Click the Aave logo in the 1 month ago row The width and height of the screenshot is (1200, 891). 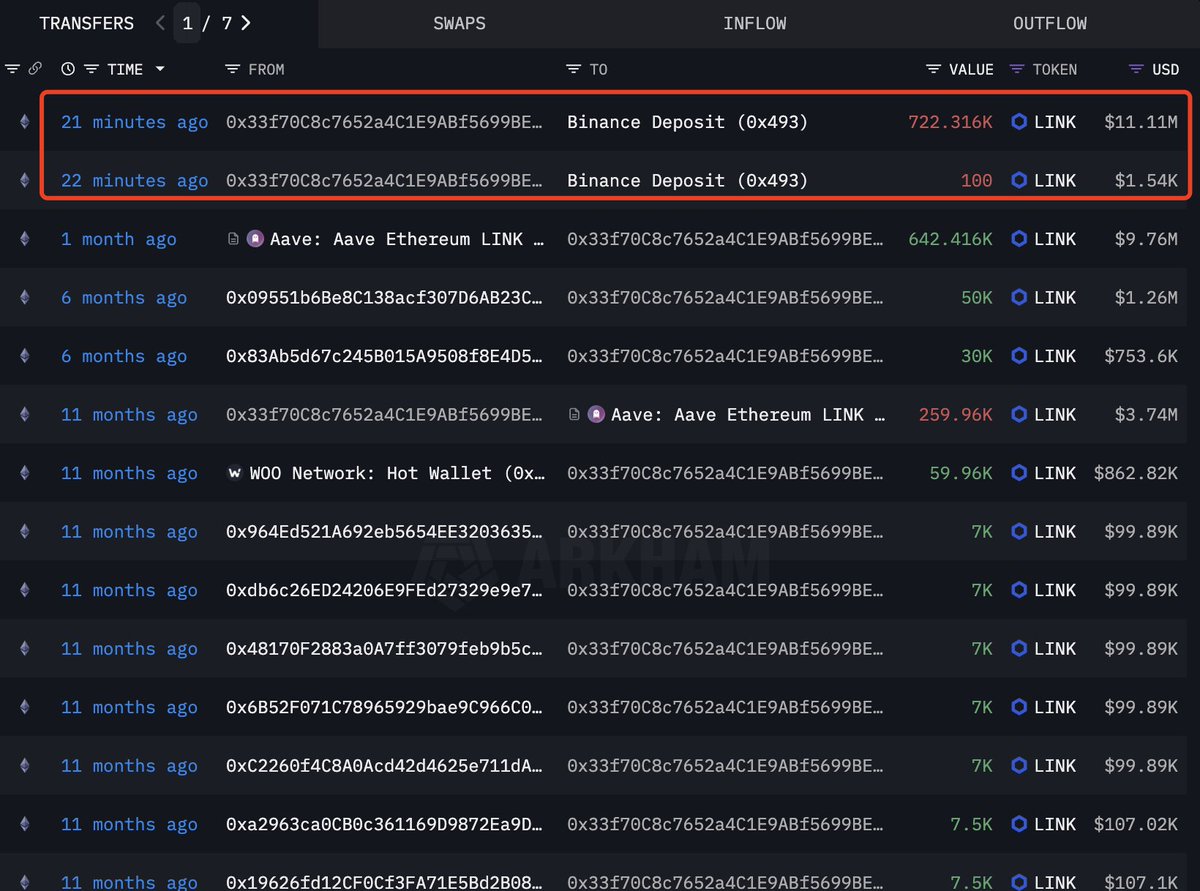(x=254, y=239)
